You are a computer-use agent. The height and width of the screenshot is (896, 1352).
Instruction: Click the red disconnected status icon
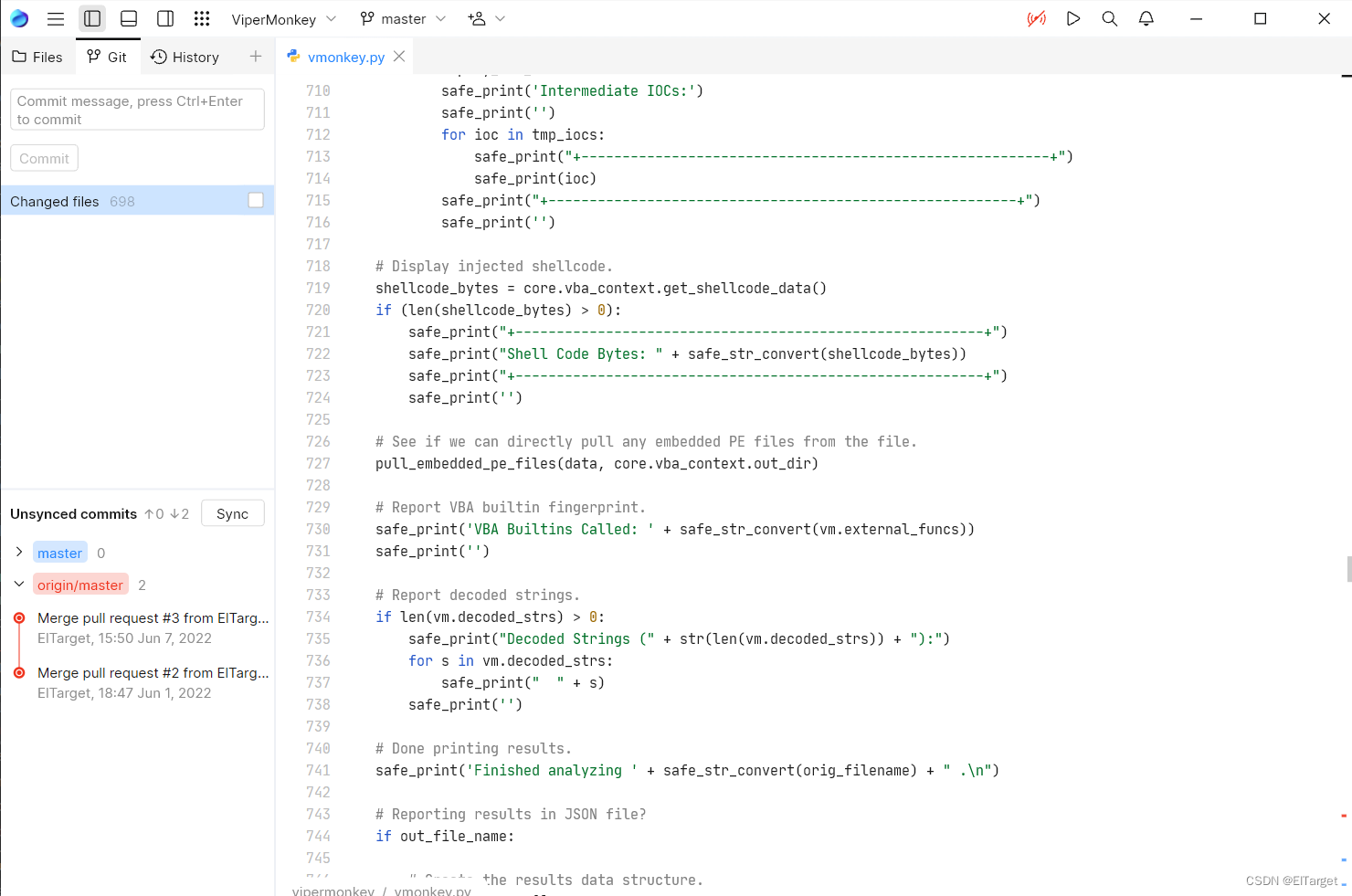[1036, 18]
